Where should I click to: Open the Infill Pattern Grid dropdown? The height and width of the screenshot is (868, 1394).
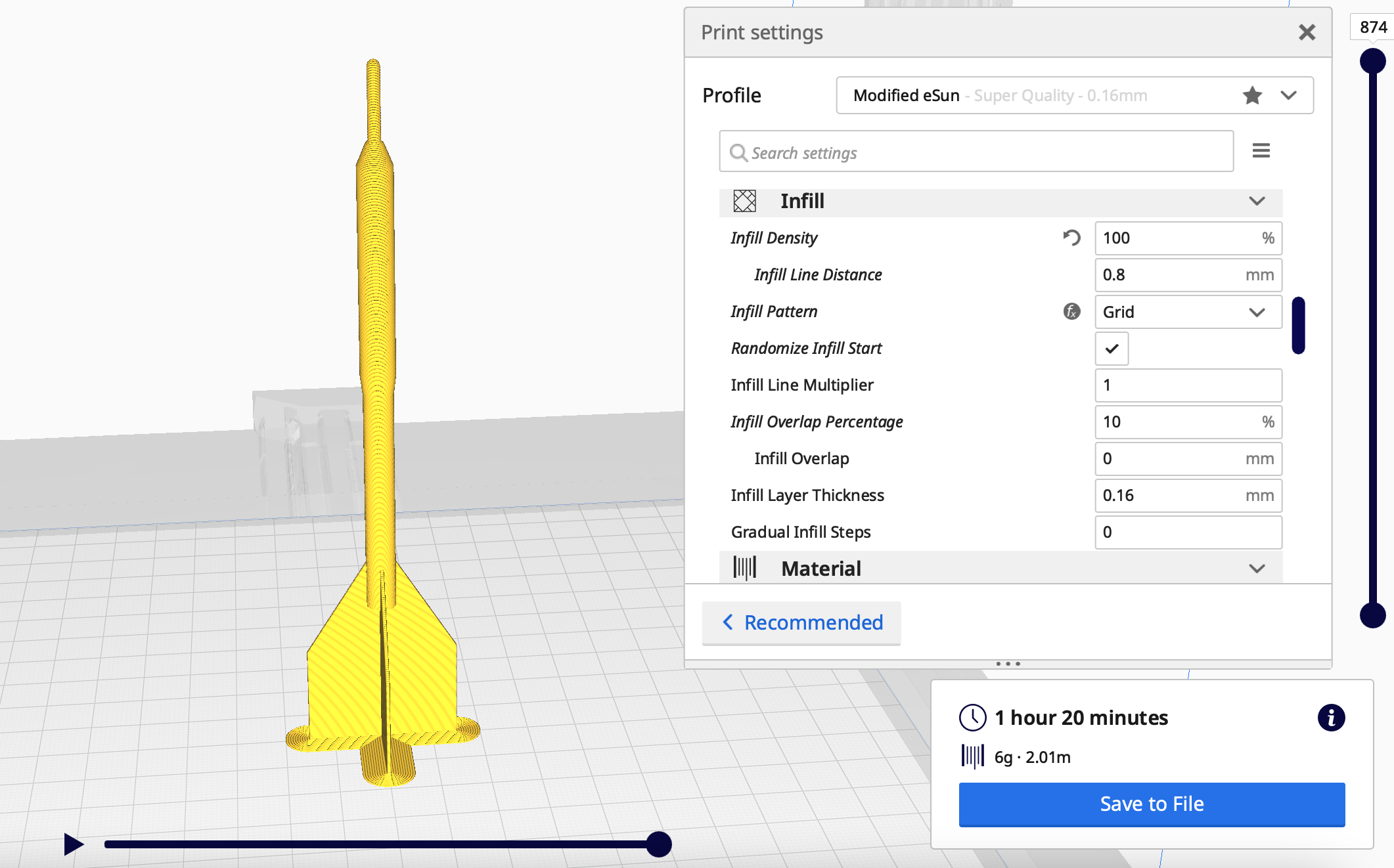point(1188,312)
